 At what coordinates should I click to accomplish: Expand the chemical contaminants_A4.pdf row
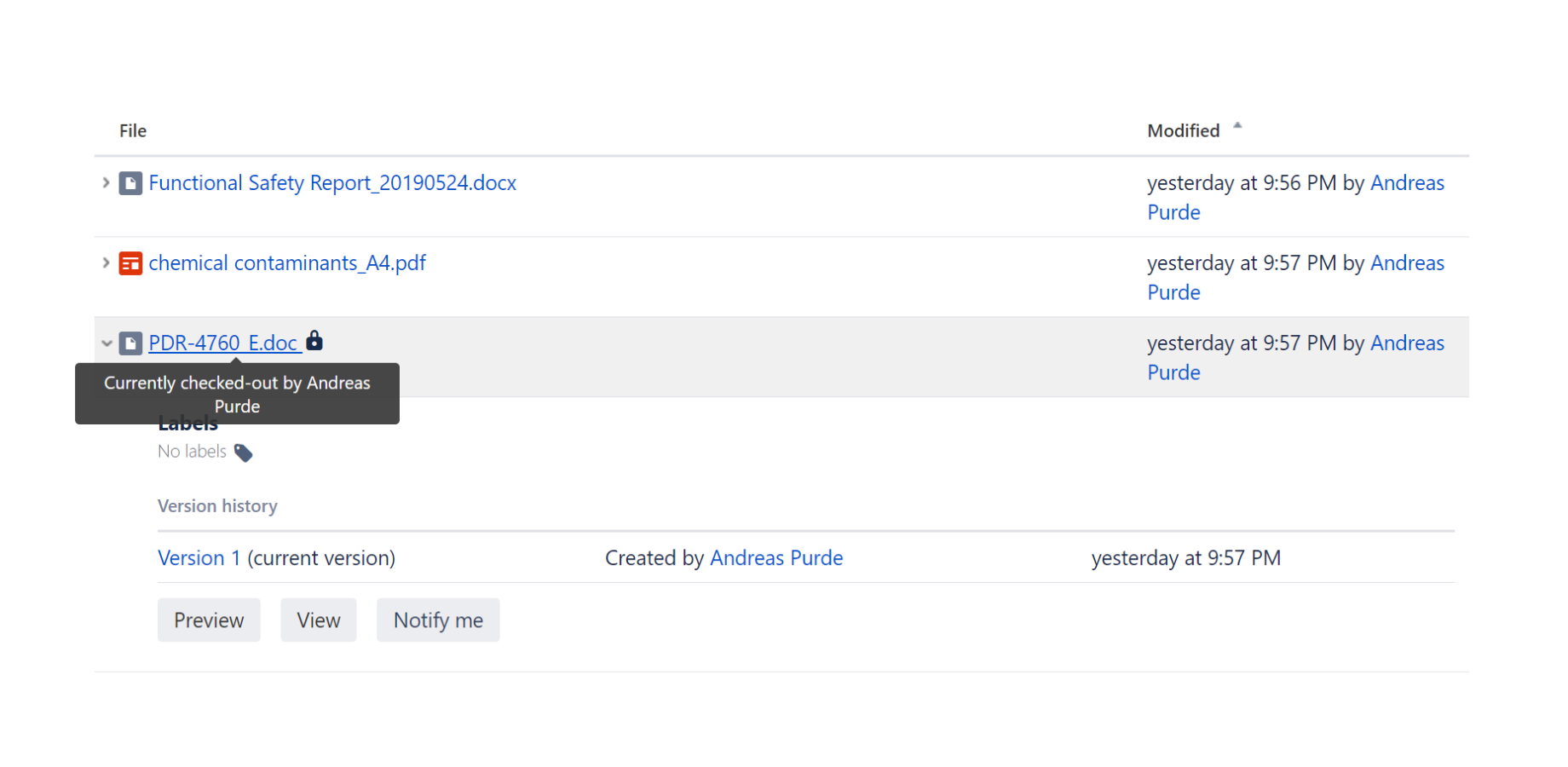[106, 263]
